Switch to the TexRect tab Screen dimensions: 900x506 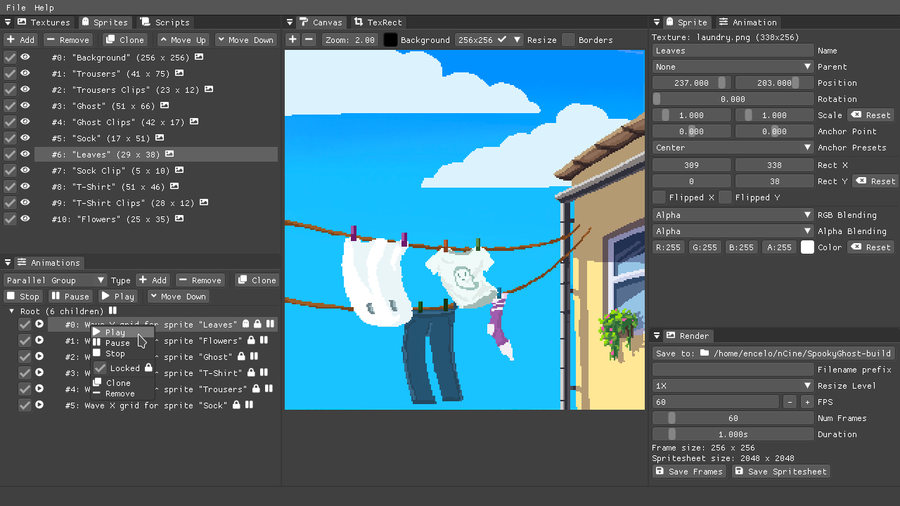pyautogui.click(x=378, y=22)
